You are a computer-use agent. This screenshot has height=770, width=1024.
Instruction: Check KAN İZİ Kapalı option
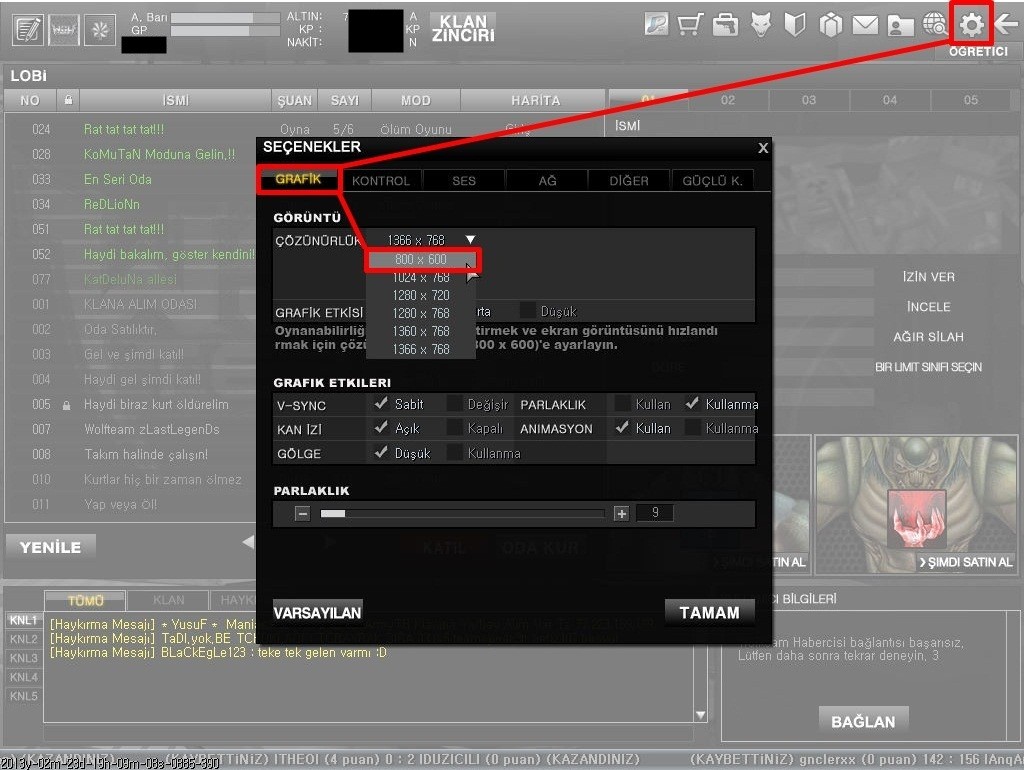coord(454,428)
